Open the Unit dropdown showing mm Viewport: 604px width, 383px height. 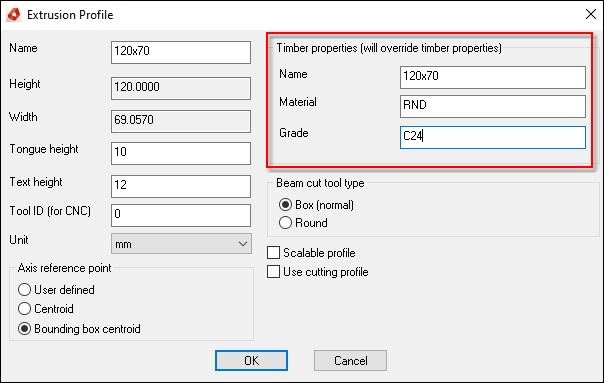tap(181, 244)
